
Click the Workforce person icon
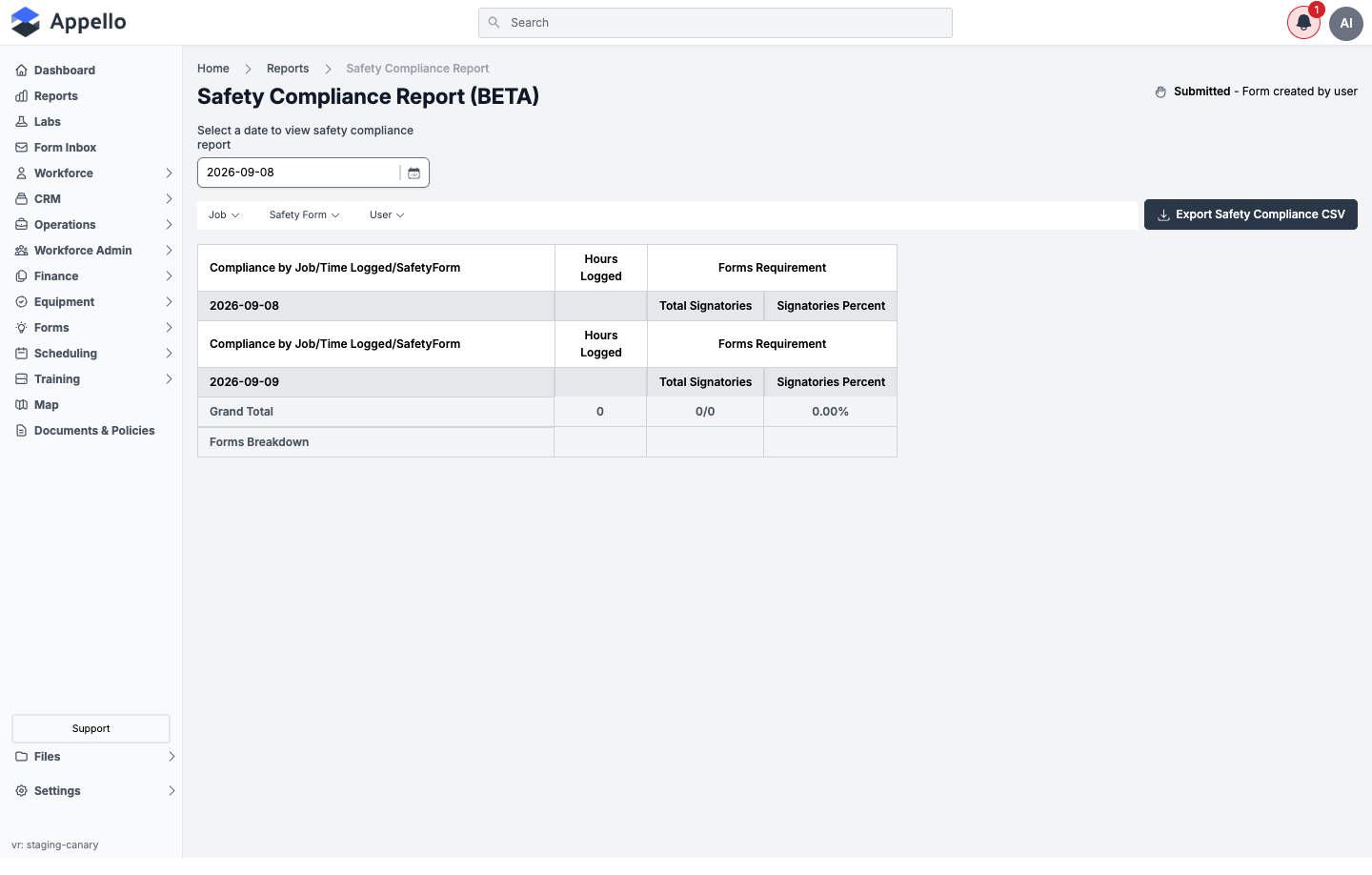tap(21, 173)
